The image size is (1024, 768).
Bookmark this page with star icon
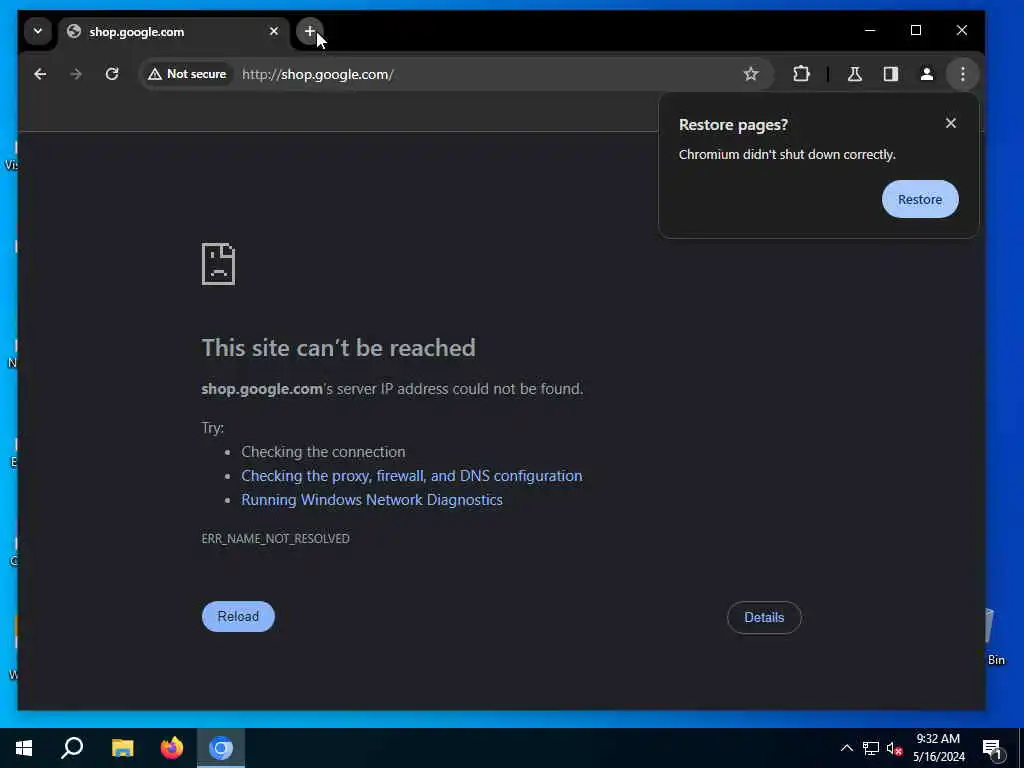(x=751, y=74)
